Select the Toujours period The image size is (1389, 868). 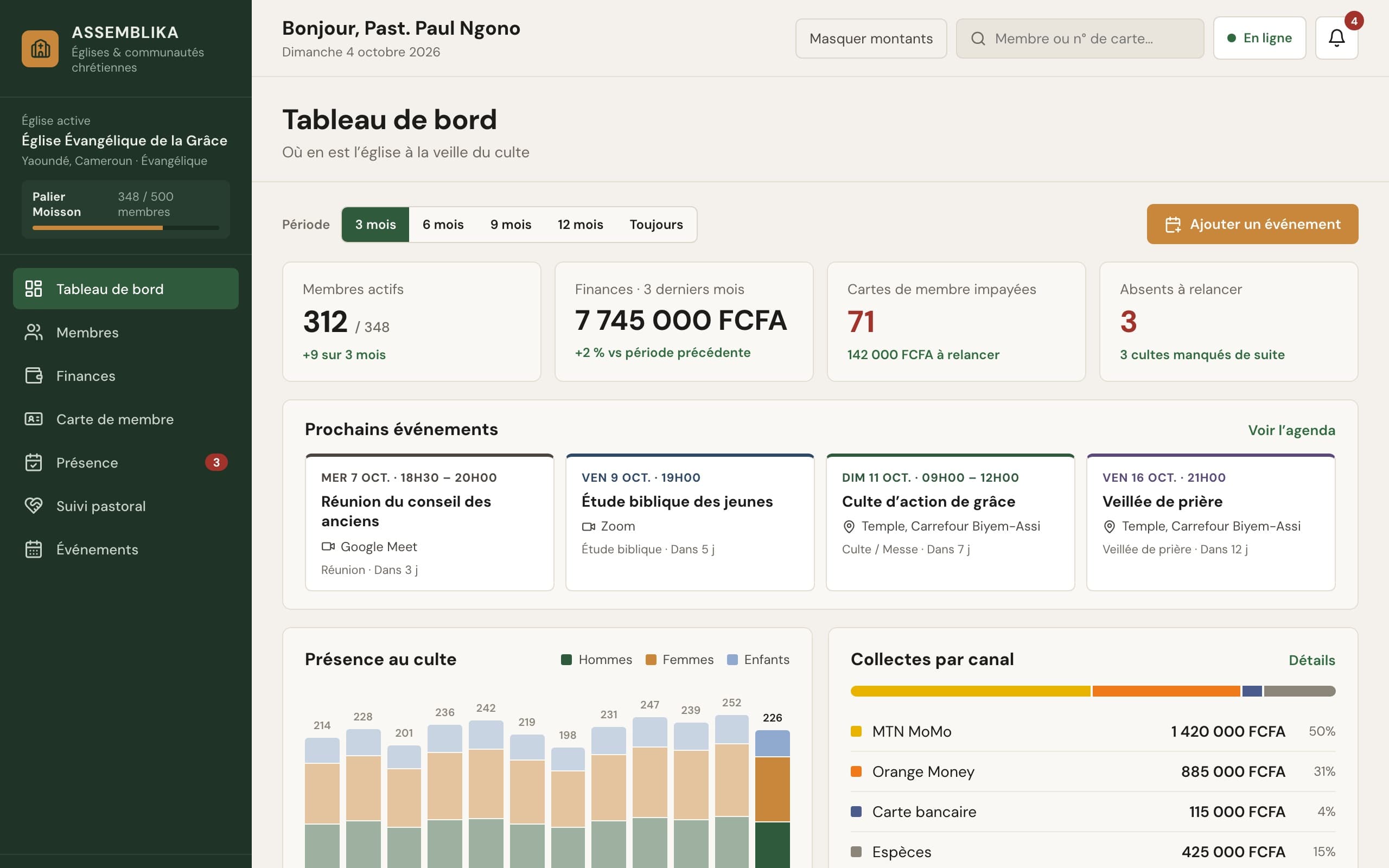tap(656, 225)
